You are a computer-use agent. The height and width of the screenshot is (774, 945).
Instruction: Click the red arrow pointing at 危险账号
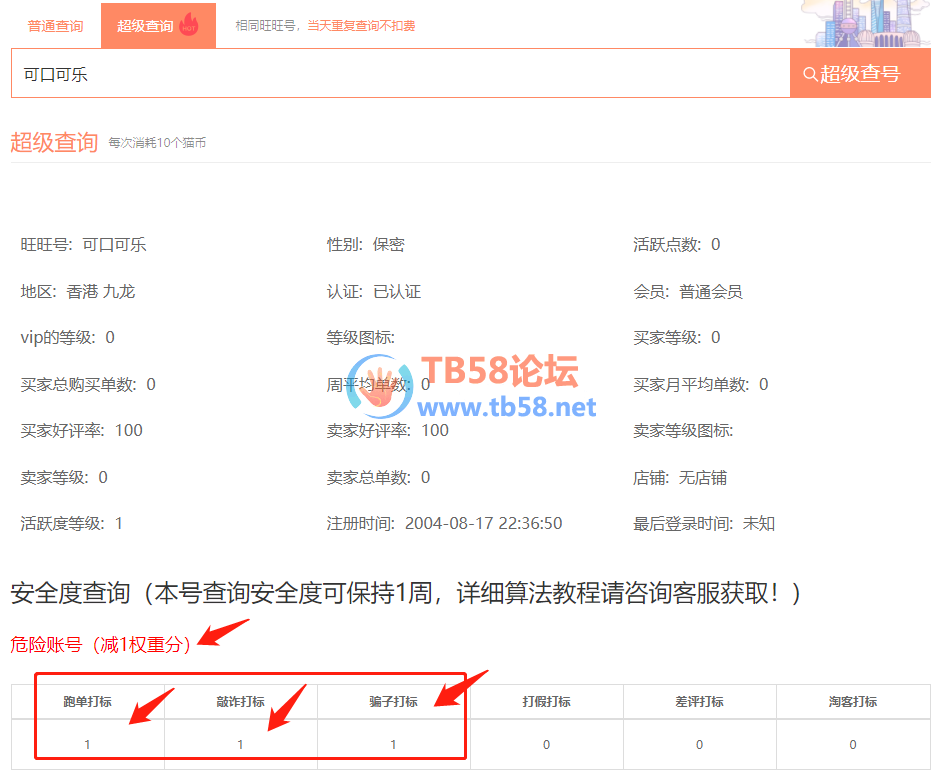(x=224, y=634)
